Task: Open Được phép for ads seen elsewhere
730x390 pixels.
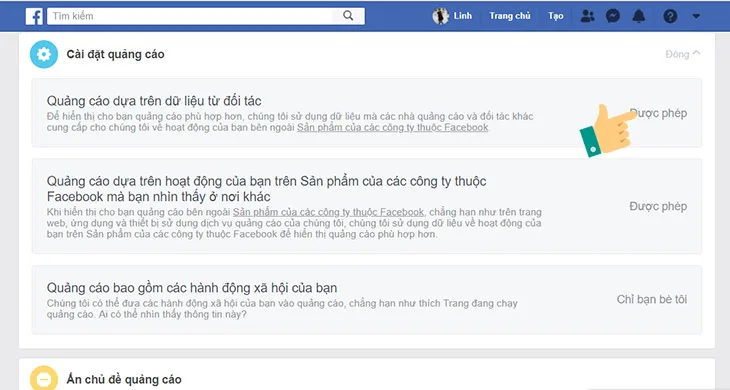Action: coord(658,206)
